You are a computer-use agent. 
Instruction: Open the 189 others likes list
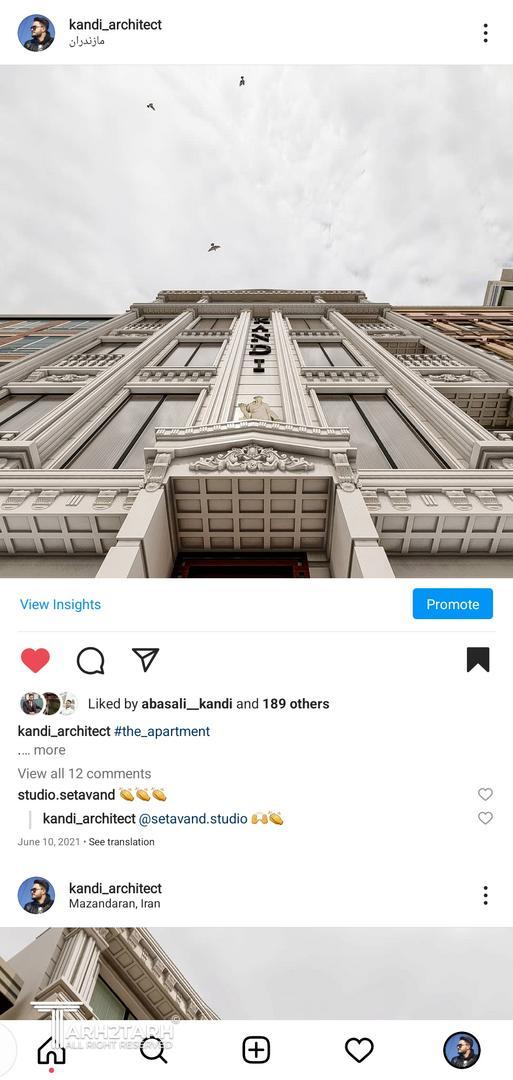pyautogui.click(x=295, y=704)
